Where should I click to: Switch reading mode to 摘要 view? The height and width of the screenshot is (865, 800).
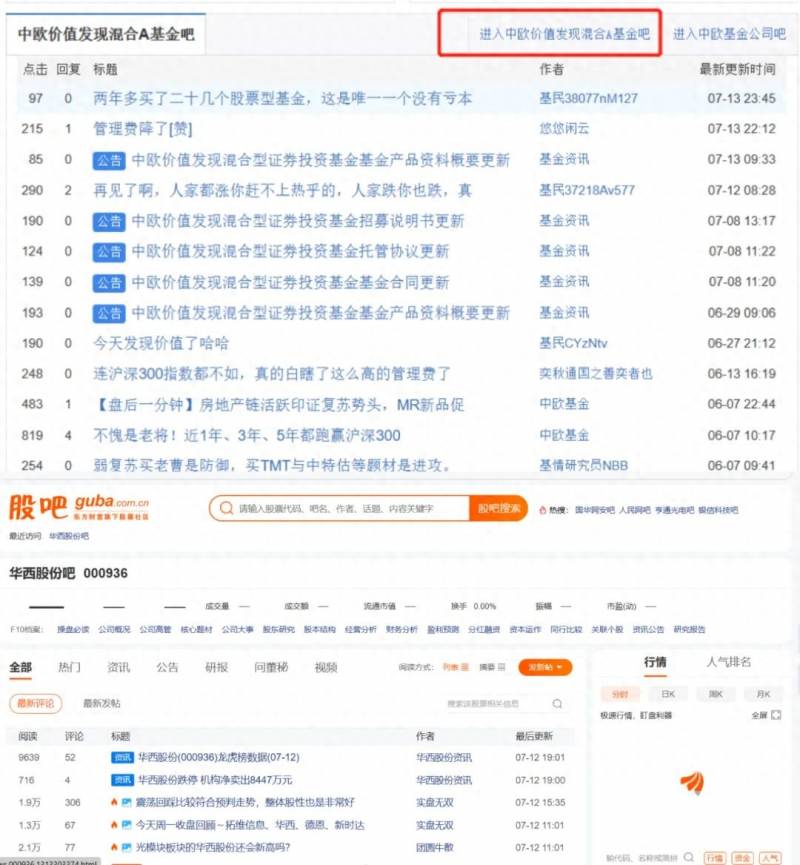pos(492,667)
